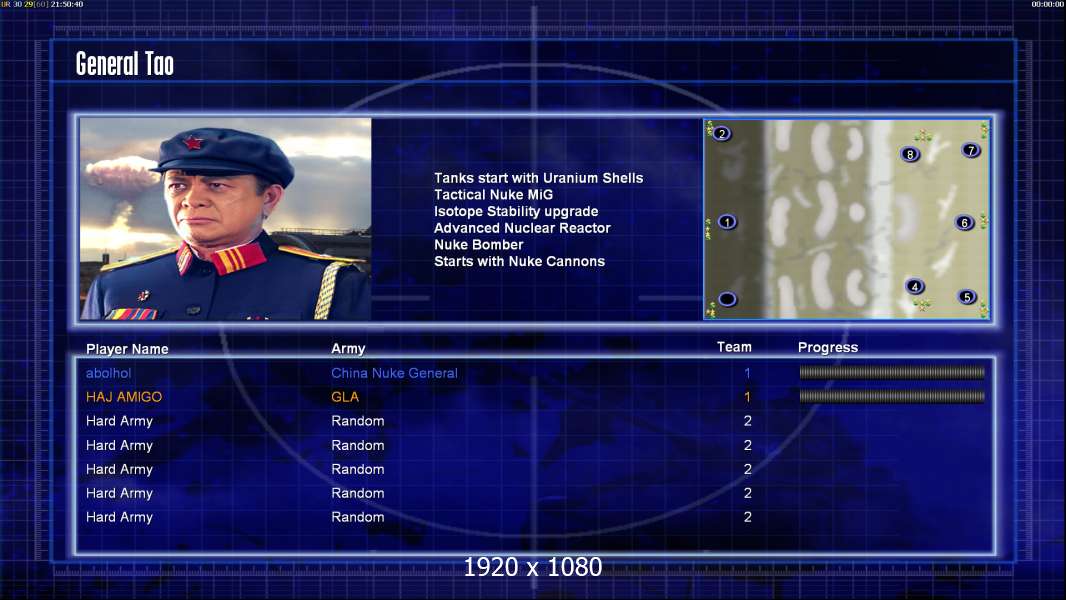
Task: Select player name "HAJ AMIGO"
Action: [124, 397]
